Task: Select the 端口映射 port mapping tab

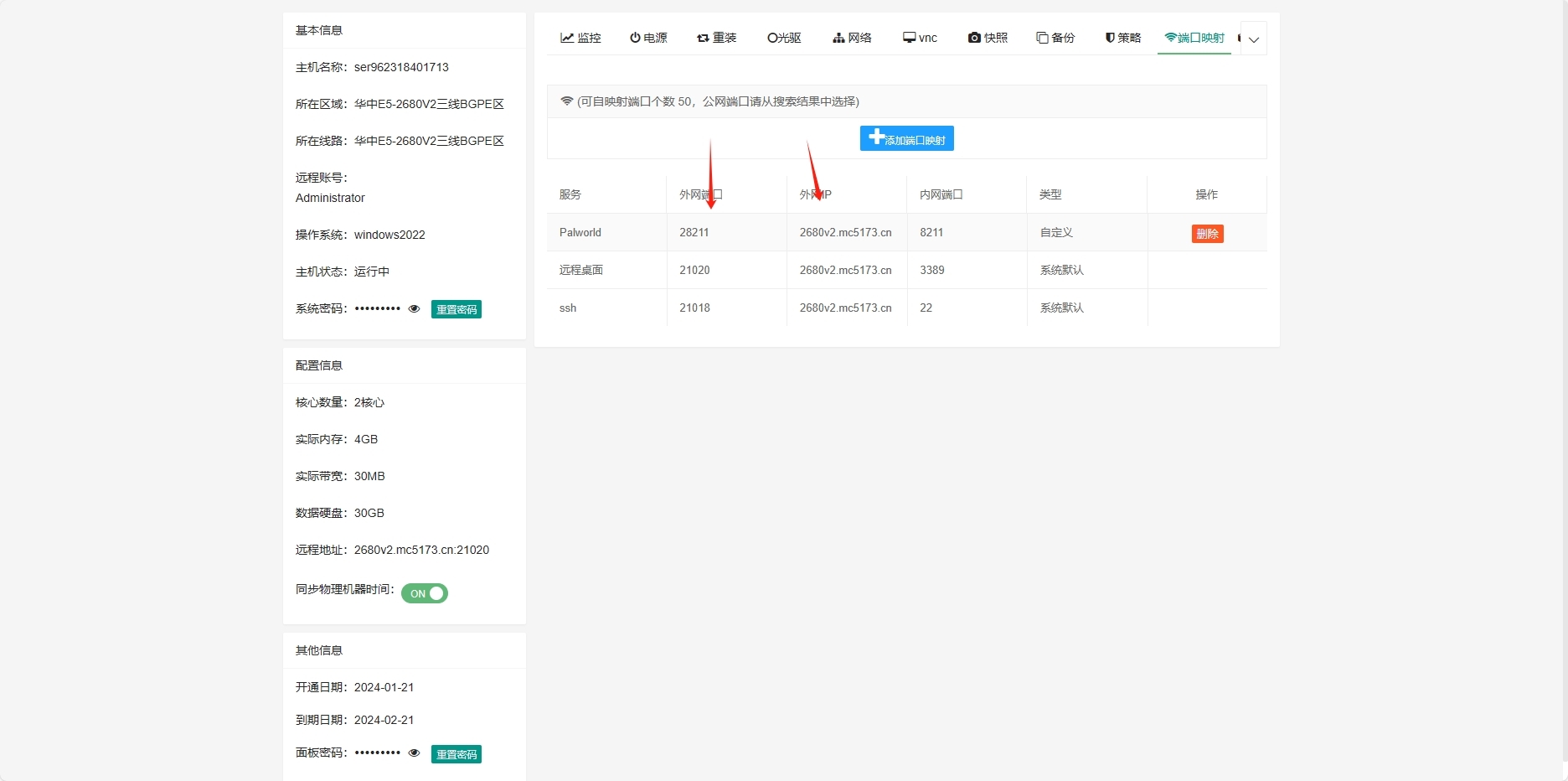Action: click(x=1194, y=38)
